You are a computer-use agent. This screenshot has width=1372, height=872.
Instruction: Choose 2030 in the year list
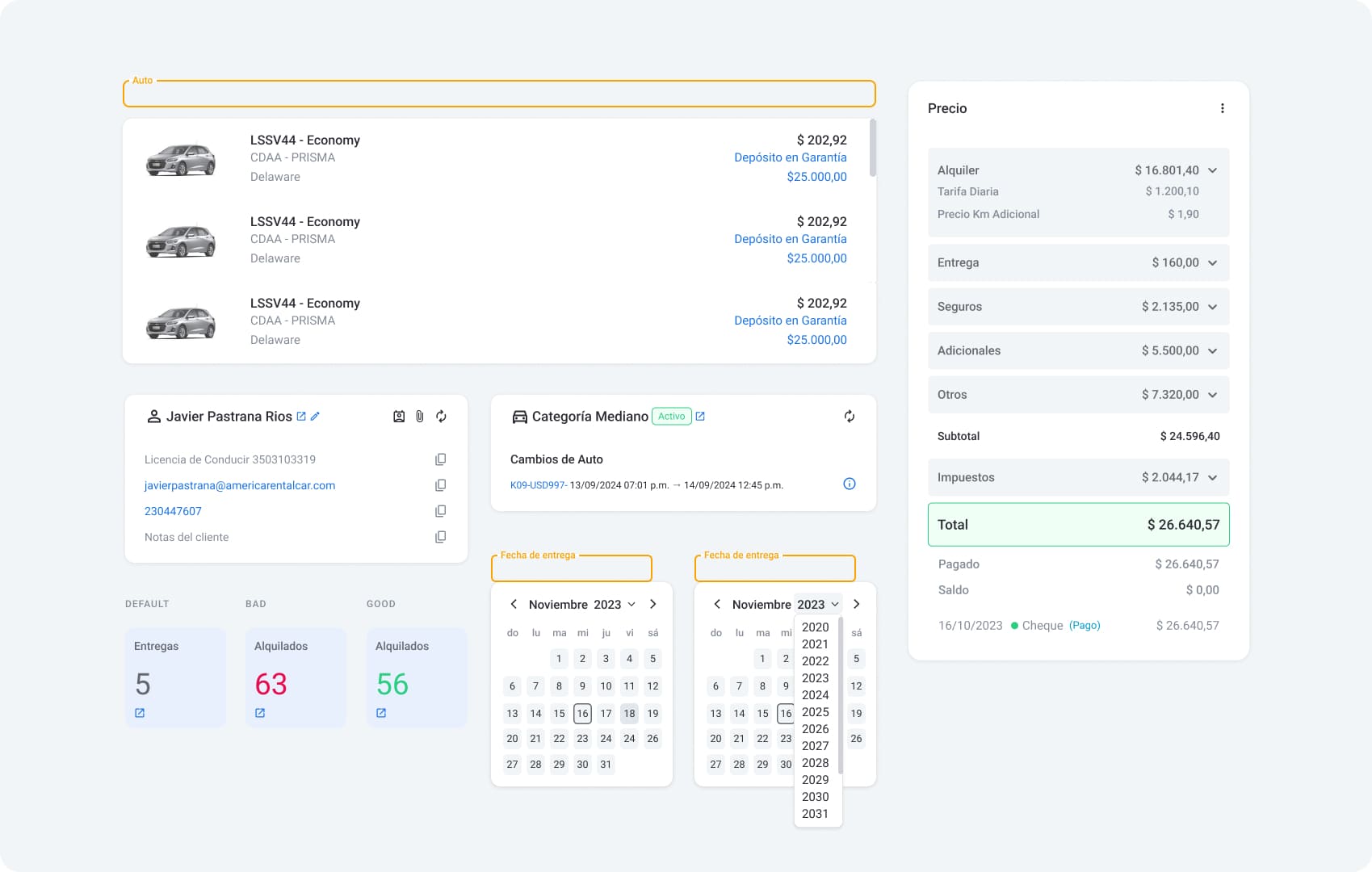pyautogui.click(x=815, y=797)
